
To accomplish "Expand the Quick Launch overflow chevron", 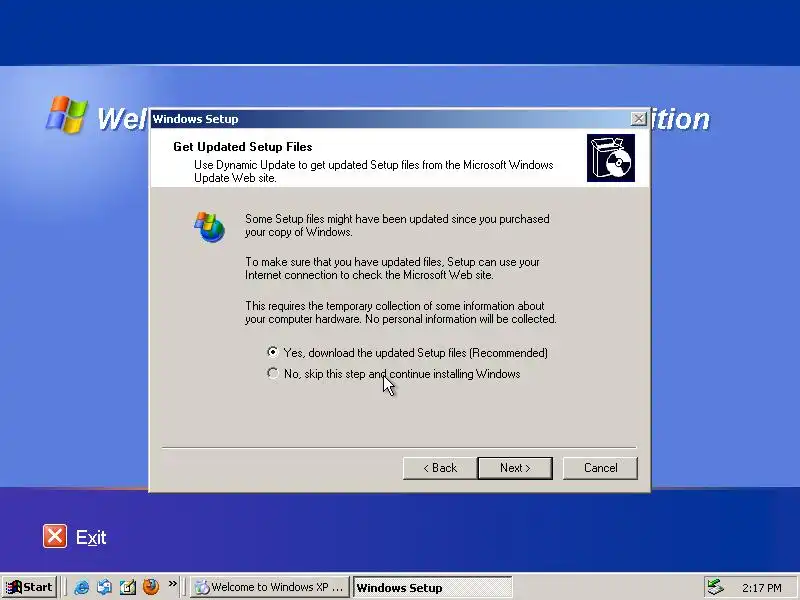I will coord(172,583).
